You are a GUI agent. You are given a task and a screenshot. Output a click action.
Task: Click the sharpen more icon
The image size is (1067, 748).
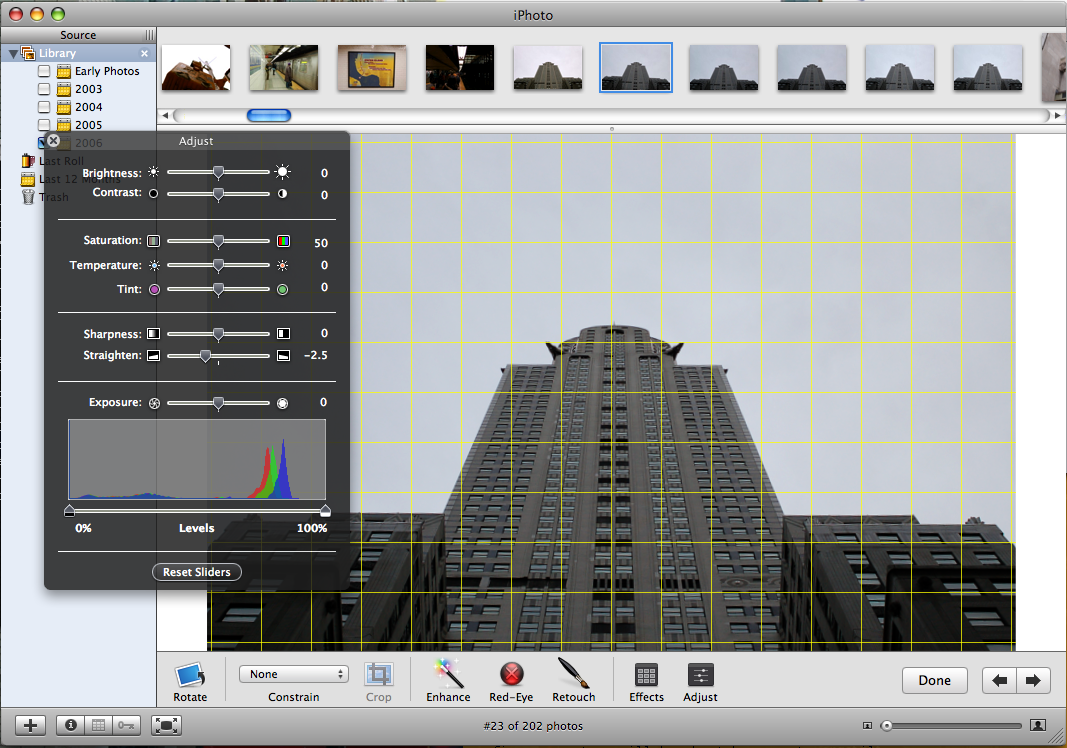[x=283, y=334]
